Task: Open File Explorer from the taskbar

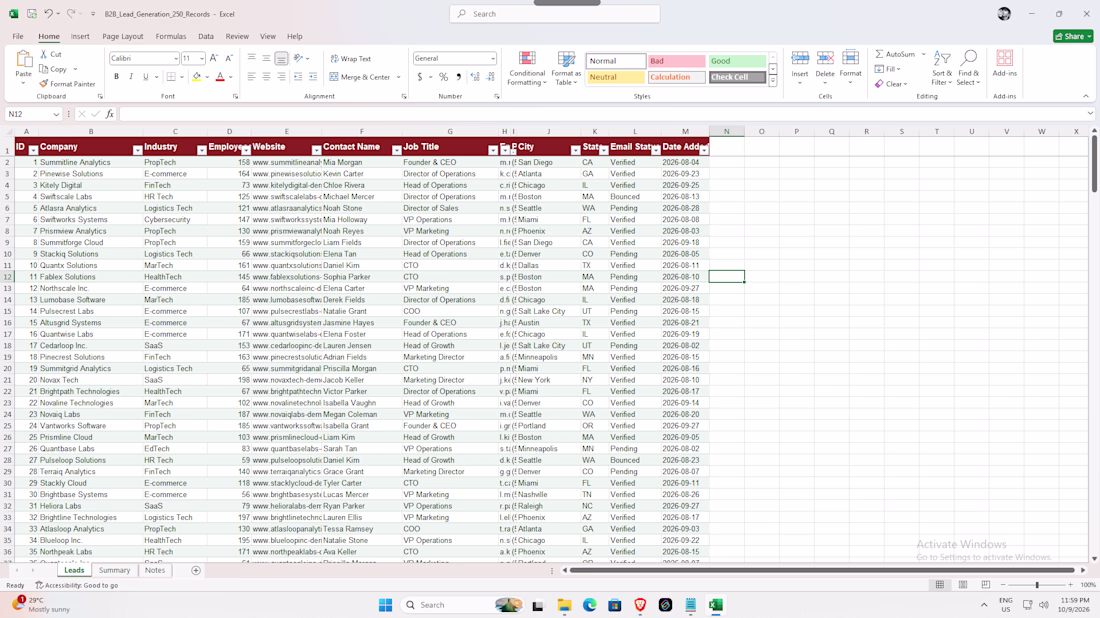Action: (564, 605)
